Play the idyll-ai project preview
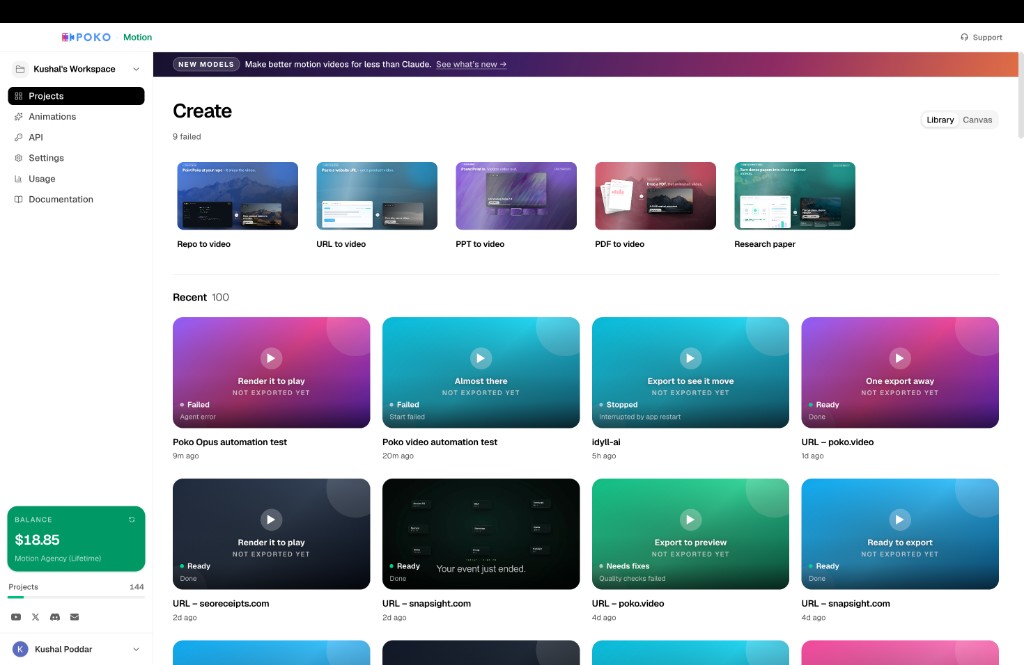The image size is (1024, 665). (x=690, y=358)
